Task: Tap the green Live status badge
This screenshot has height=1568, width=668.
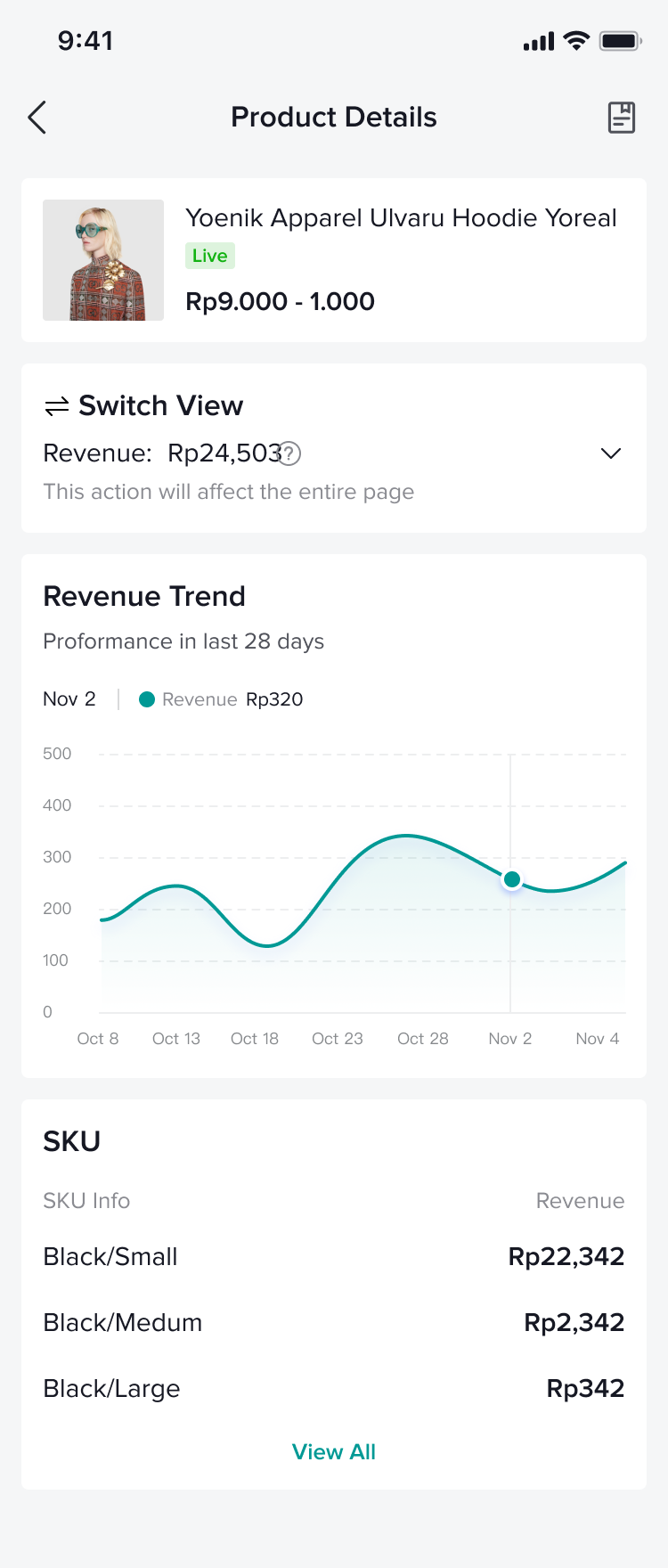Action: coord(210,257)
